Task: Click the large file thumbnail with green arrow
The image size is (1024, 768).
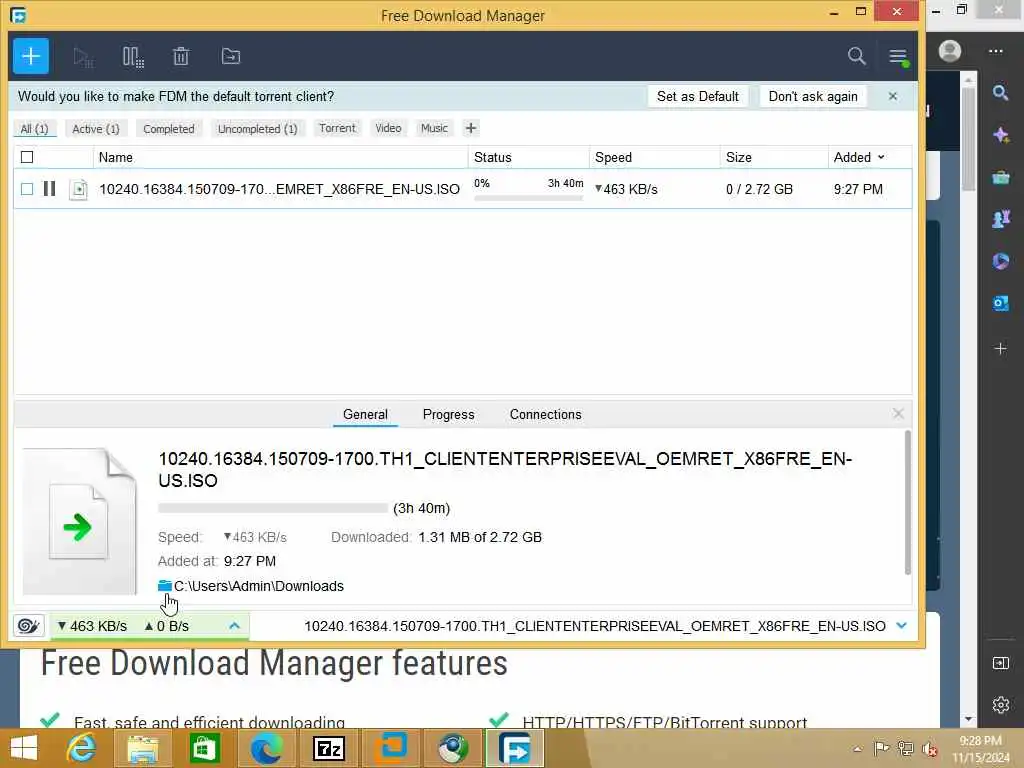Action: pyautogui.click(x=80, y=521)
